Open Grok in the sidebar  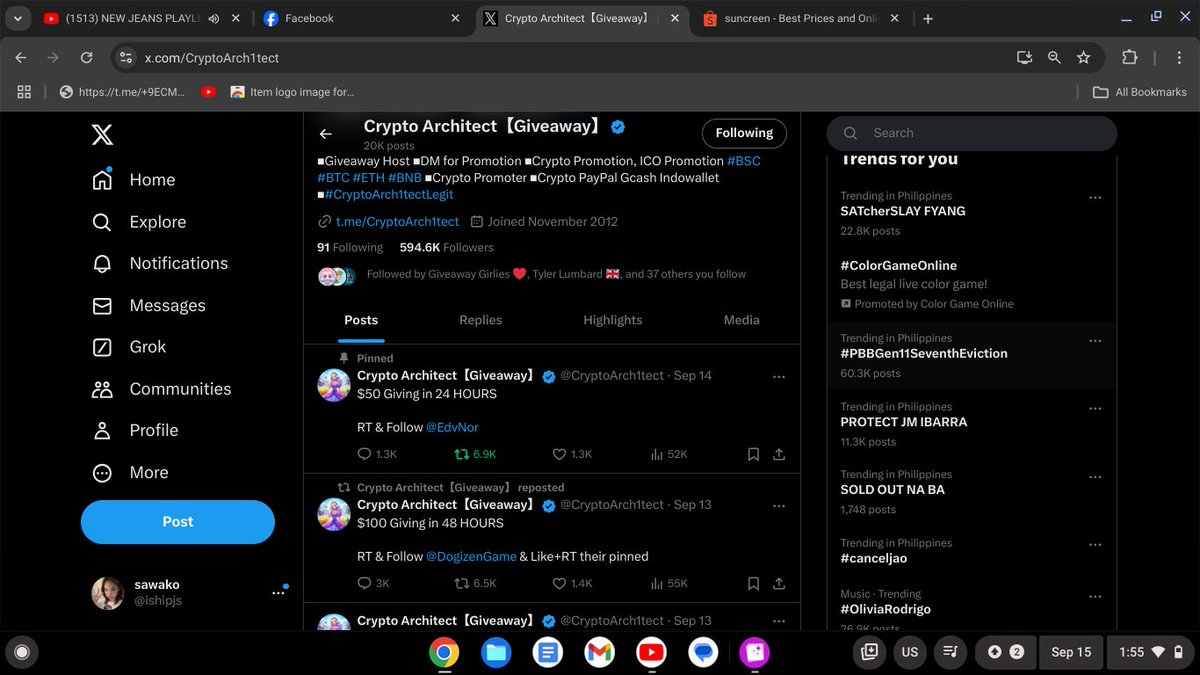pyautogui.click(x=129, y=347)
